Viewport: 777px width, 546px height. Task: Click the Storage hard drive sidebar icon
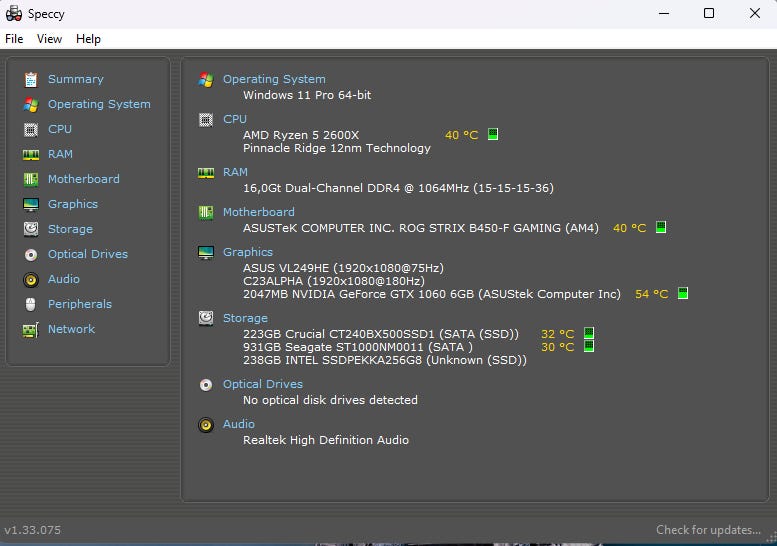click(31, 229)
